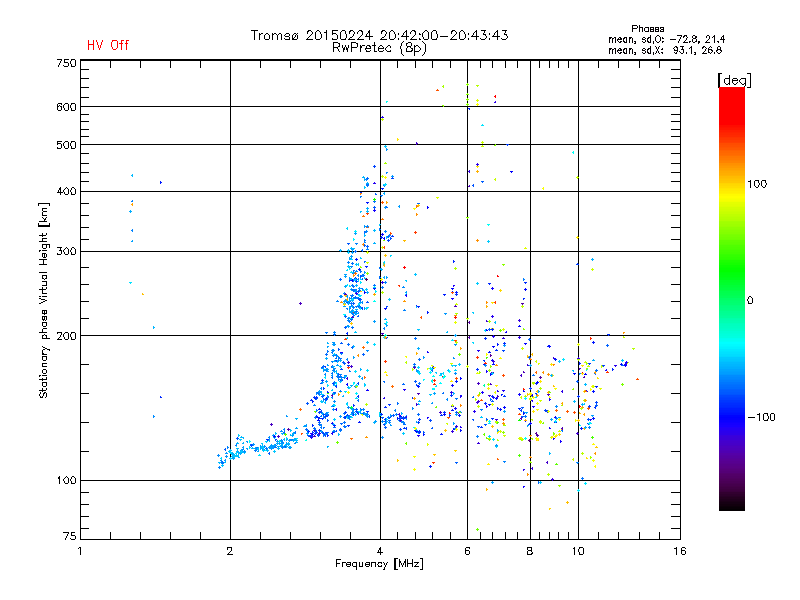The image size is (800, 600).
Task: Click the '75' height axis label
Action: coord(70,536)
